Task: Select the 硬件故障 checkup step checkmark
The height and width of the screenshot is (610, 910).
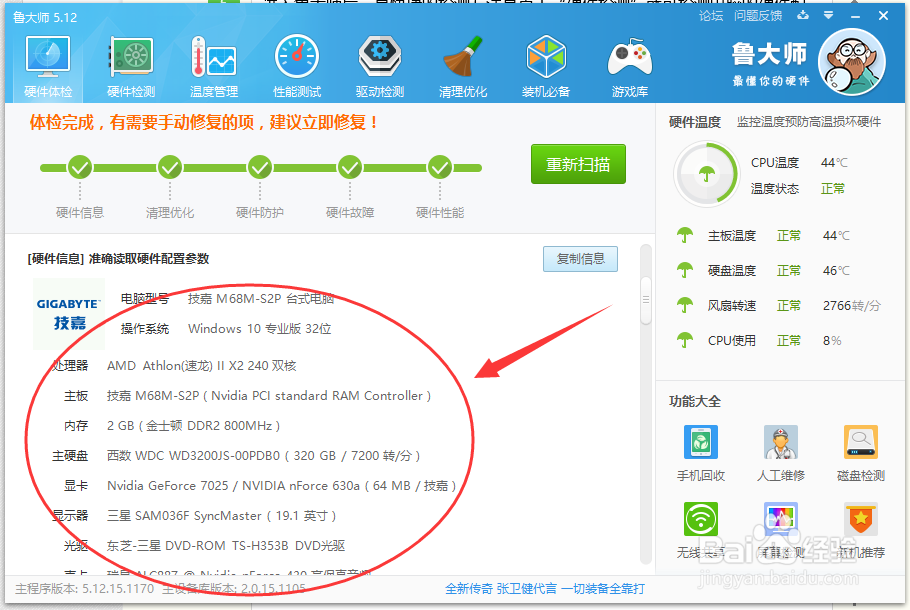Action: (x=350, y=168)
